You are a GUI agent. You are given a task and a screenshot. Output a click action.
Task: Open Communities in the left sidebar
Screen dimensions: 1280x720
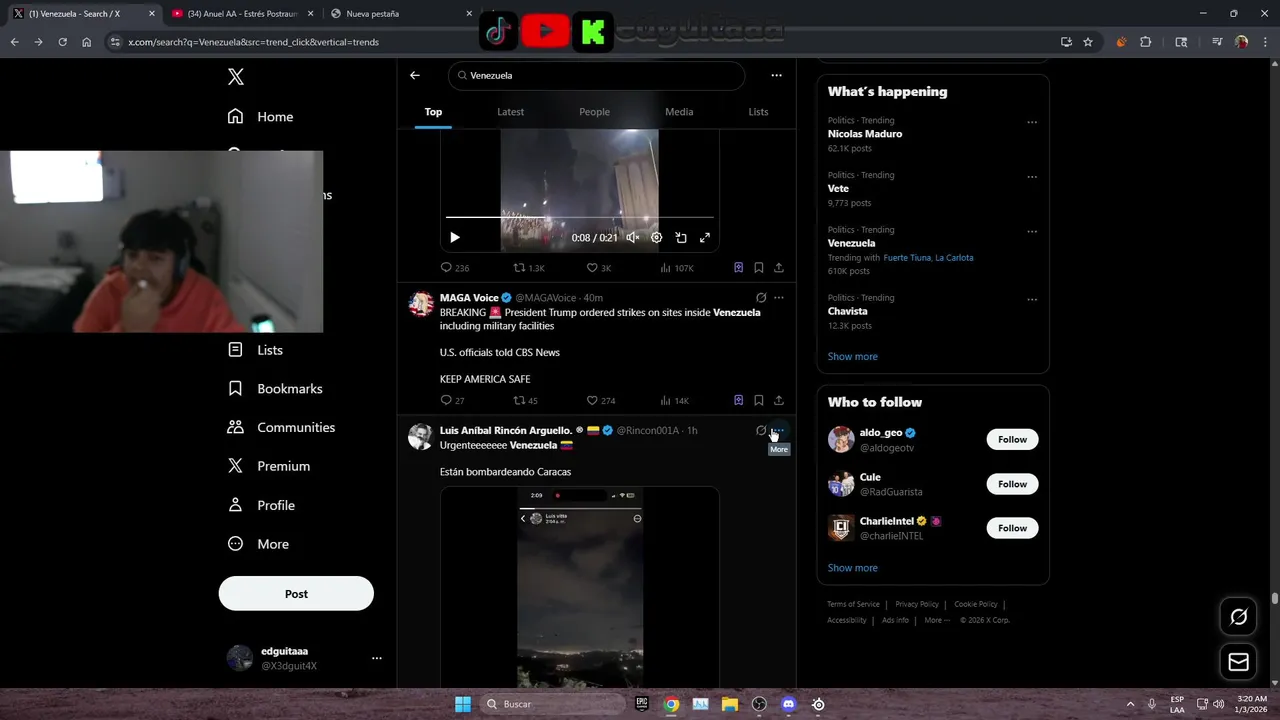[281, 427]
